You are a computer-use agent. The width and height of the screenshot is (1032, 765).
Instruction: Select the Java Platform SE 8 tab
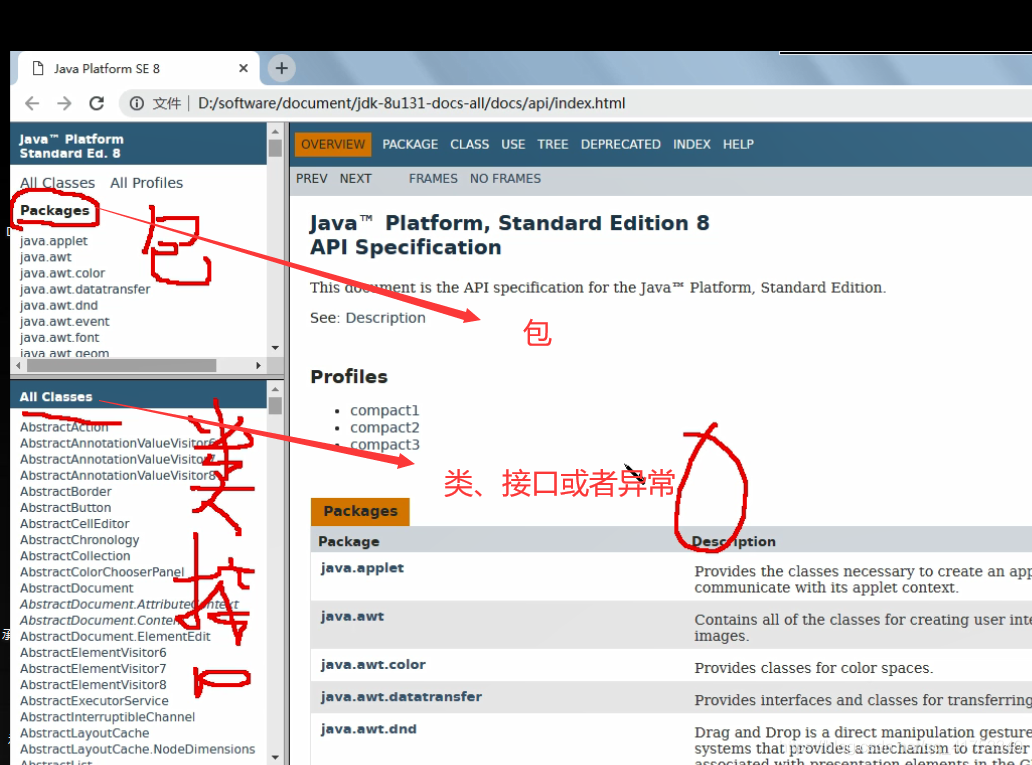tap(138, 68)
